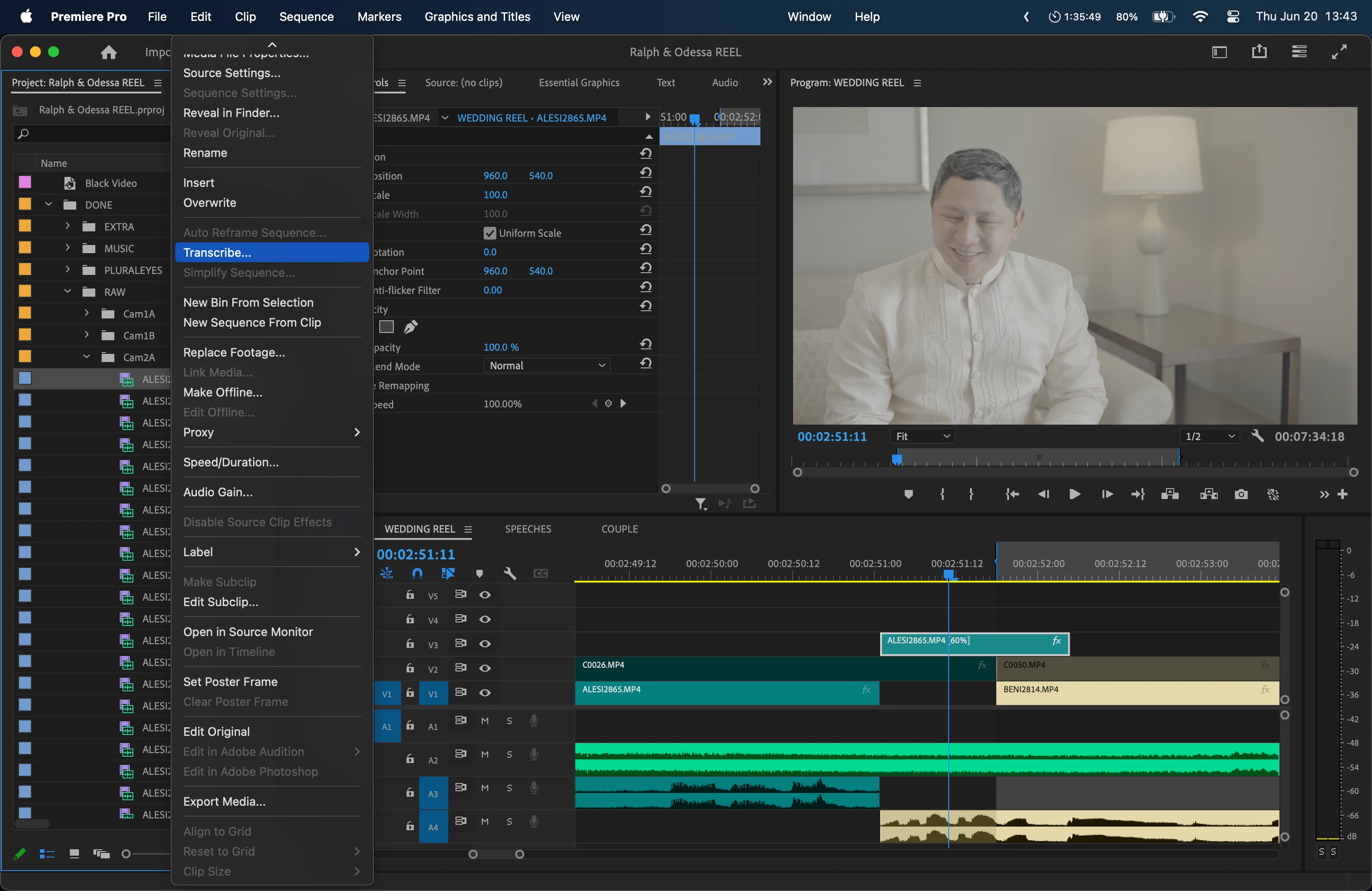Open Timeline display settings wrench icon
The image size is (1372, 891).
(x=510, y=573)
